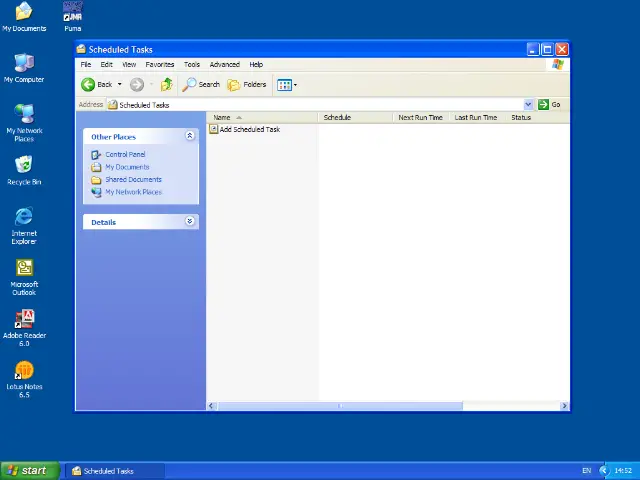This screenshot has height=480, width=640.
Task: Click the Go button
Action: (549, 104)
